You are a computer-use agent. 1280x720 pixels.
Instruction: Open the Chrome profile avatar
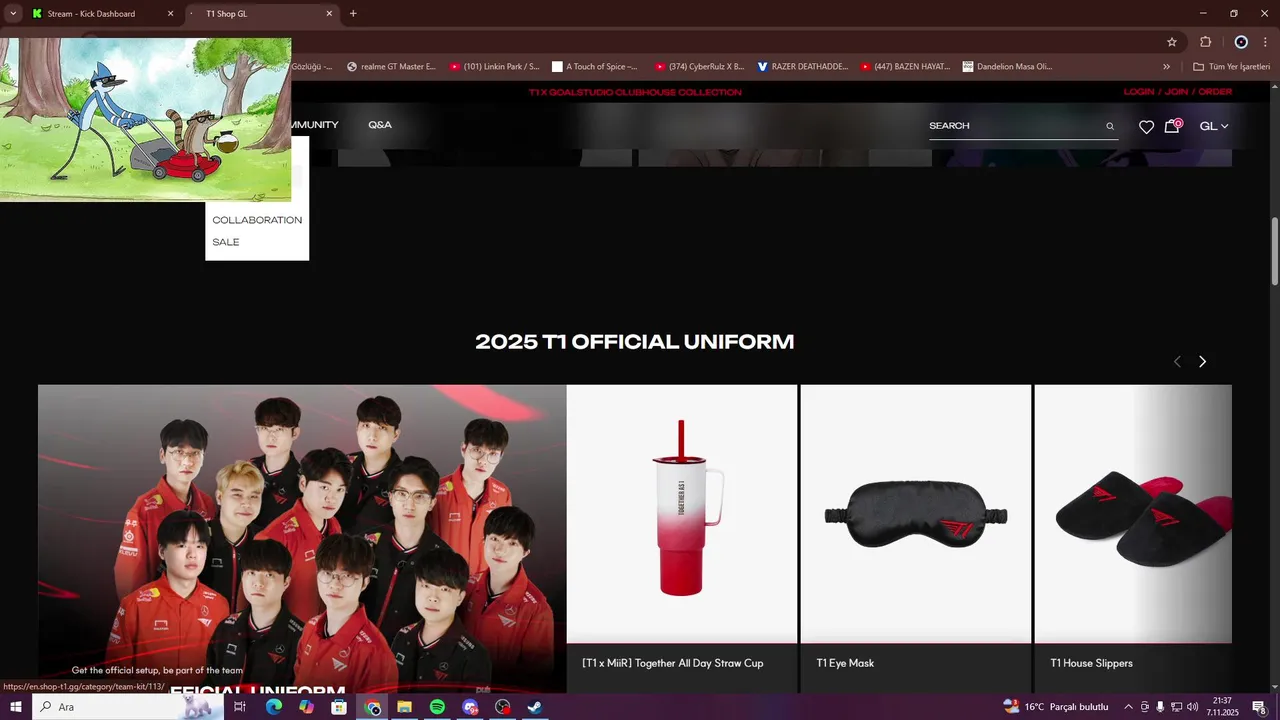pos(1241,42)
